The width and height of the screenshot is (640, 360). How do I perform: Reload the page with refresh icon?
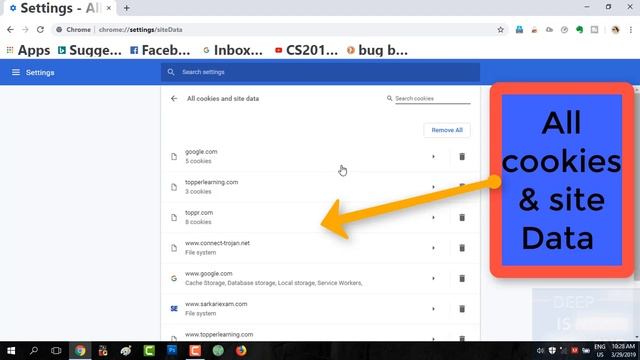coord(40,29)
